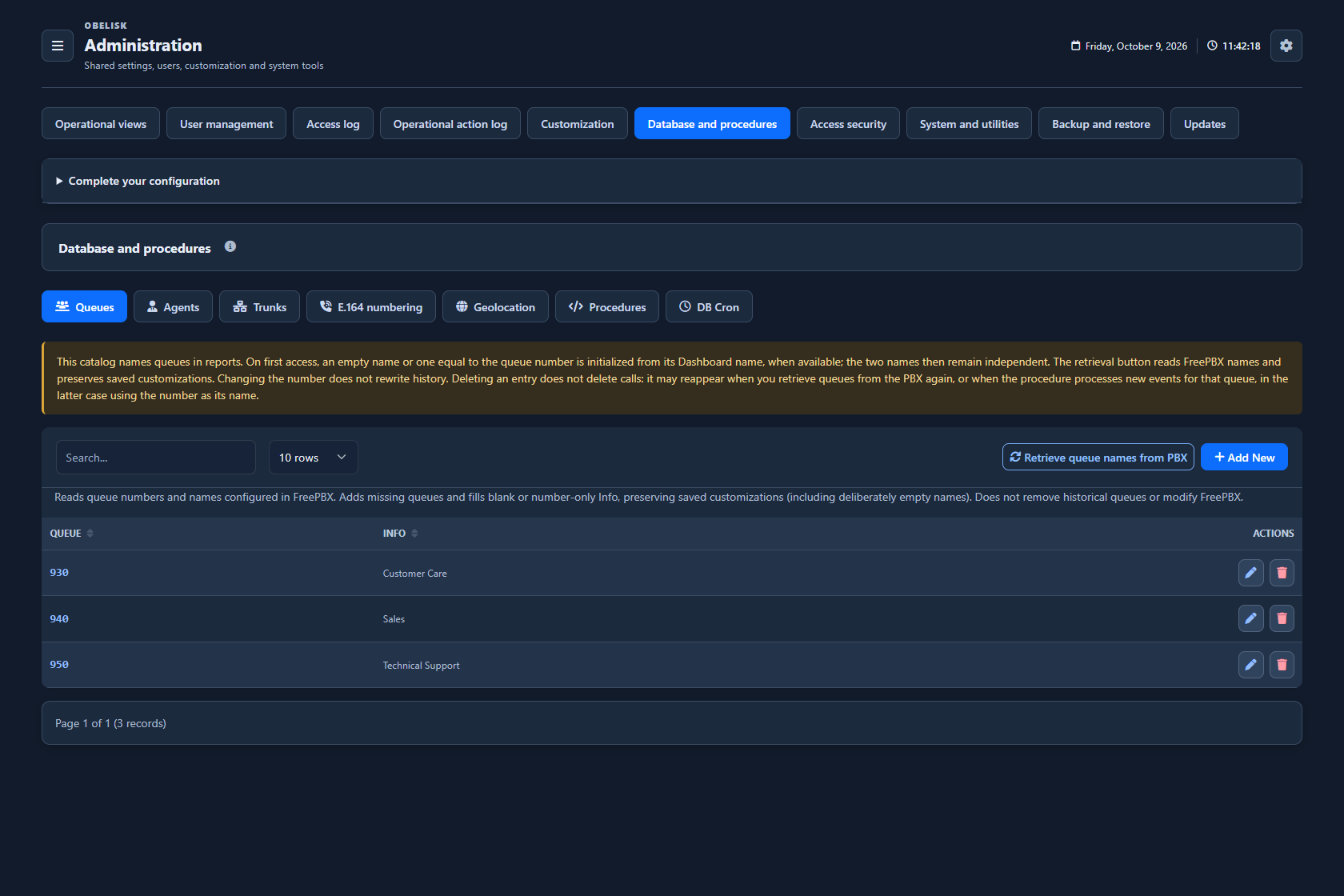Edit queue 930 with the pencil icon
1344x896 pixels.
pos(1250,573)
